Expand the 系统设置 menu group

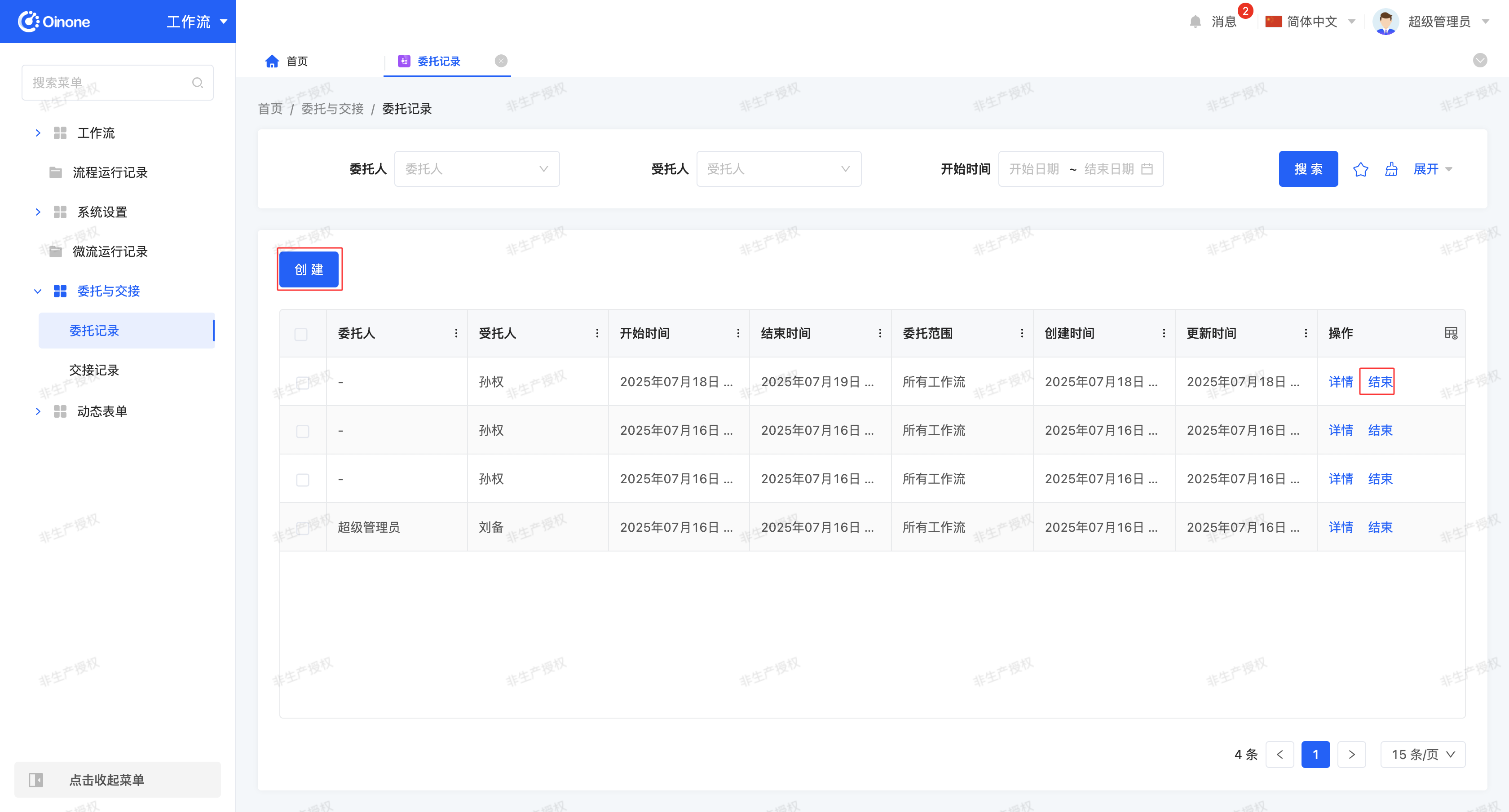pyautogui.click(x=38, y=212)
